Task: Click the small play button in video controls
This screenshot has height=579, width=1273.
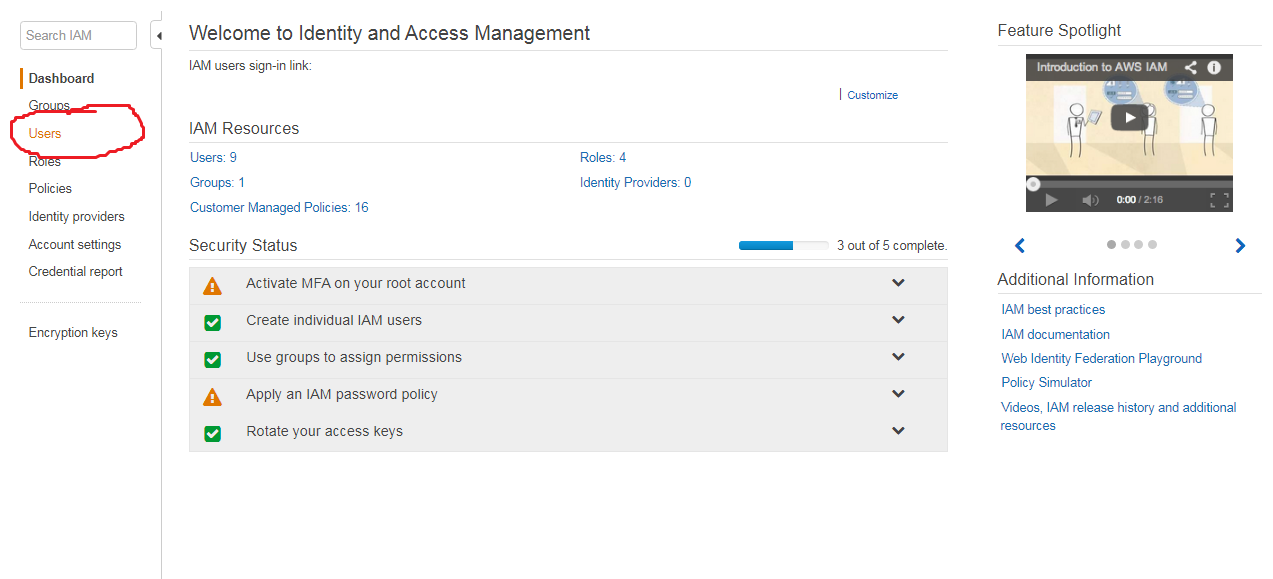Action: pyautogui.click(x=1051, y=200)
